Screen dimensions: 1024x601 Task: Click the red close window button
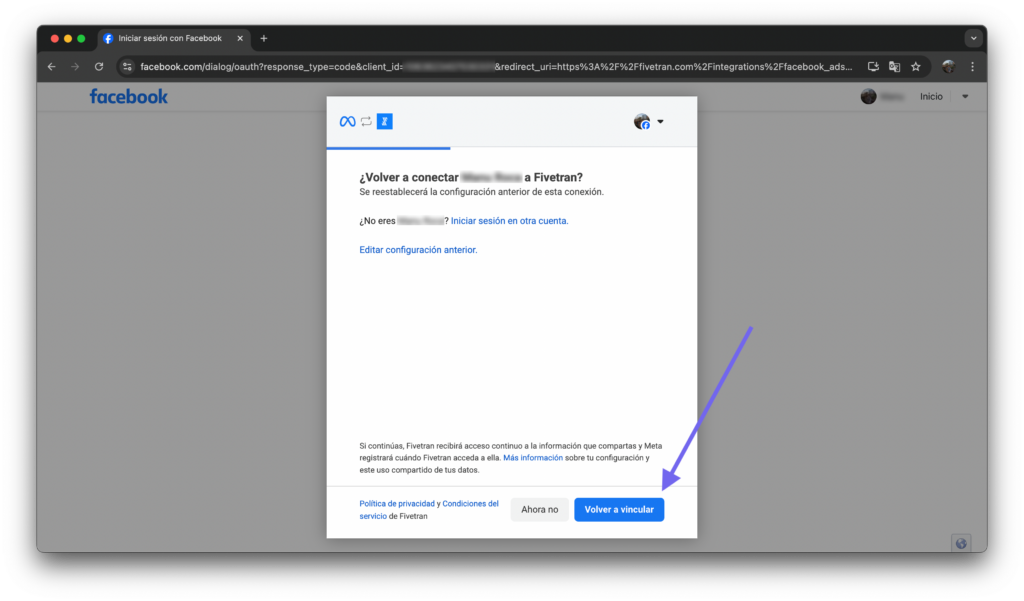(55, 39)
